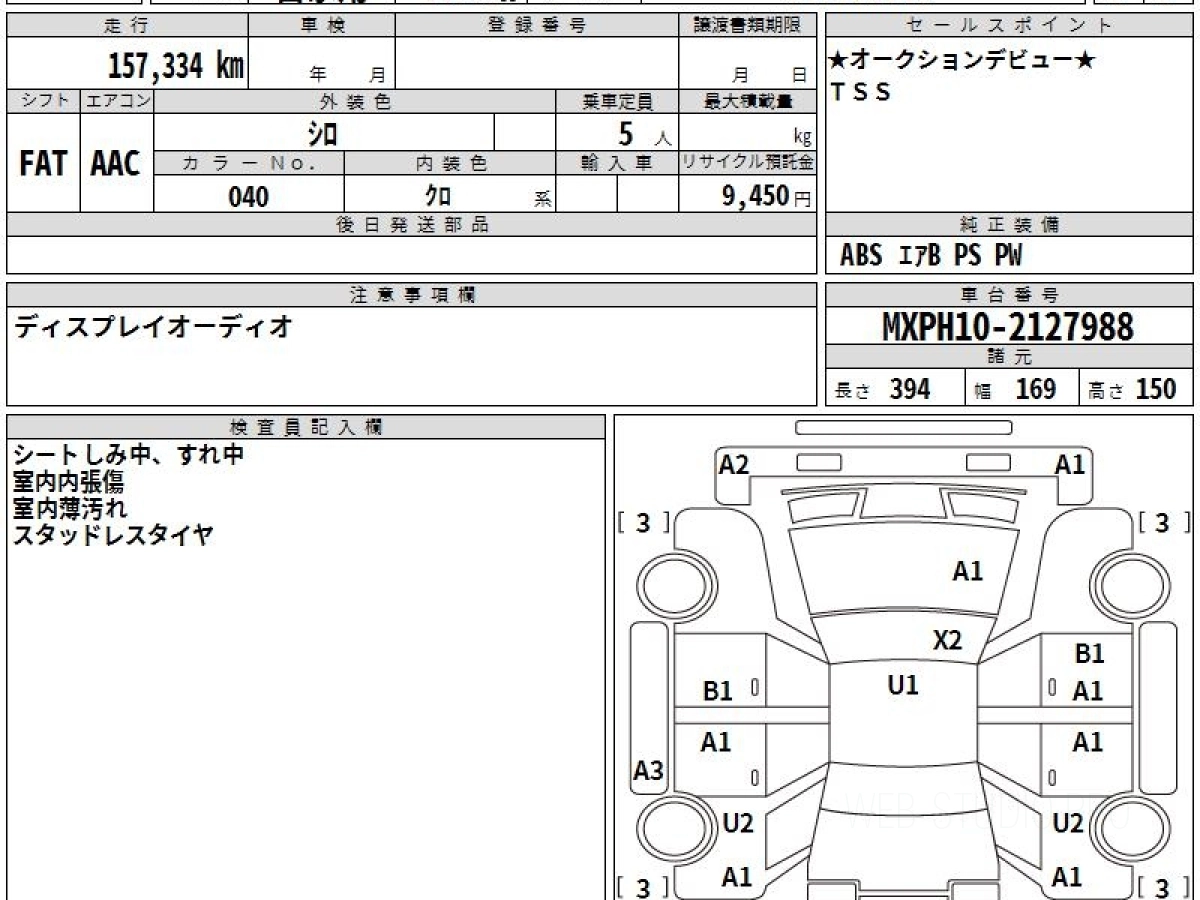The height and width of the screenshot is (900, 1200).
Task: Click the セールスポイント section header
Action: (1010, 26)
